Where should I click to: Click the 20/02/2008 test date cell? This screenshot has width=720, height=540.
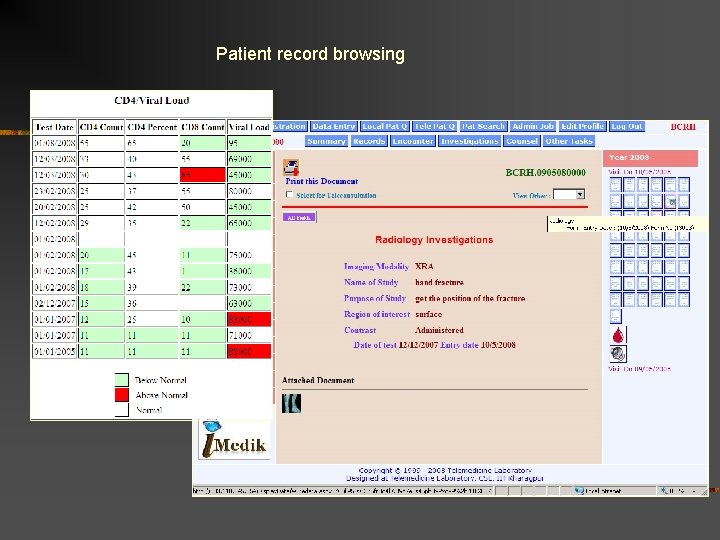click(x=54, y=207)
